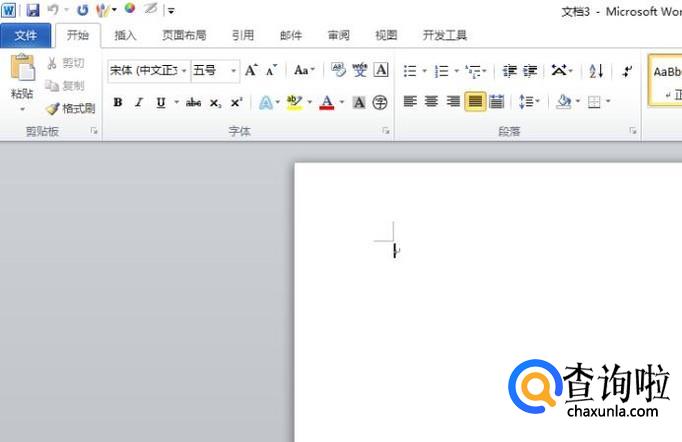Click the Text Effects glowing A icon
The width and height of the screenshot is (682, 442).
click(x=265, y=103)
